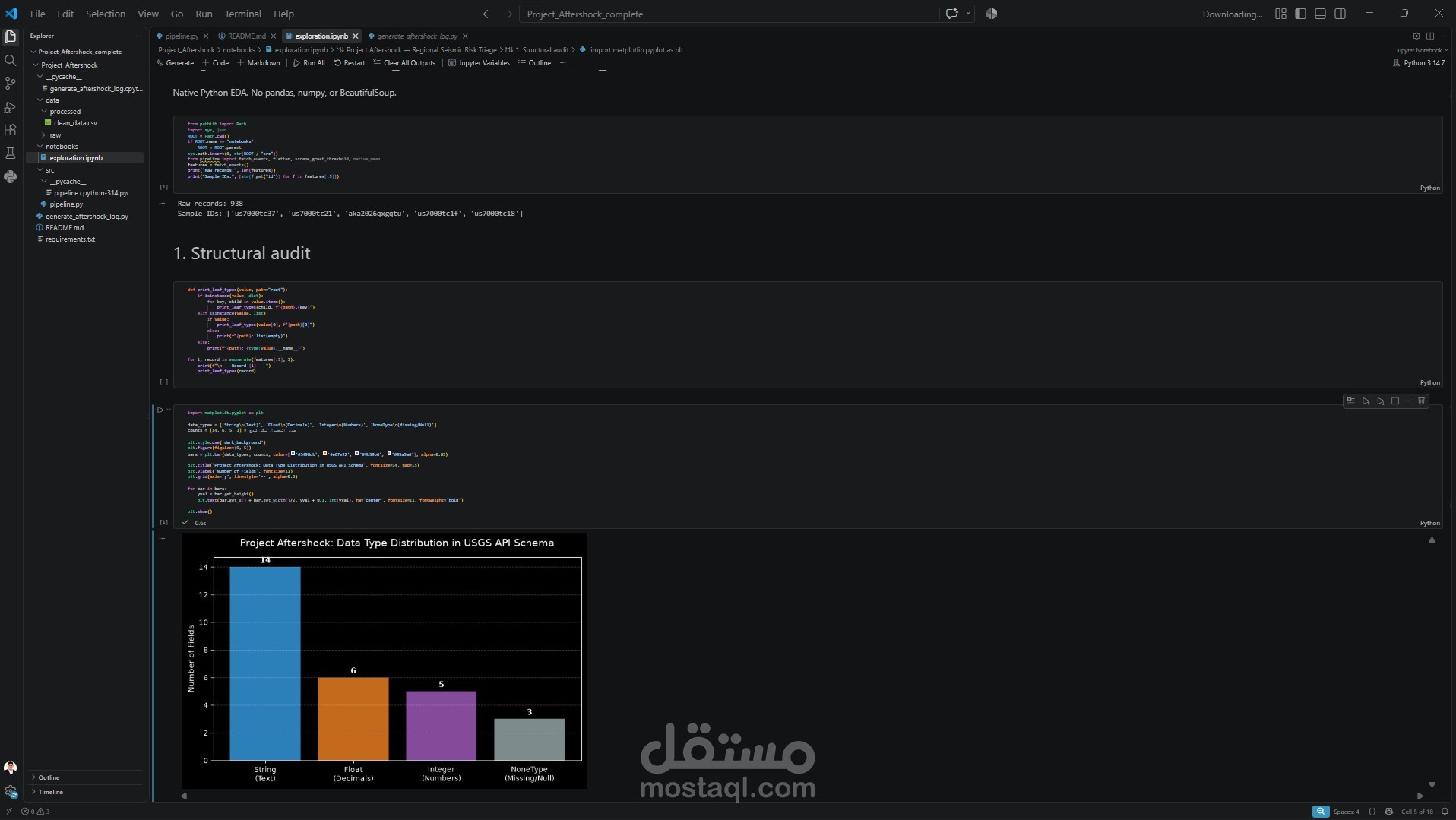Screen dimensions: 1456x820
Task: Click the purple #9b59b6 color swatch
Action: pos(357,454)
